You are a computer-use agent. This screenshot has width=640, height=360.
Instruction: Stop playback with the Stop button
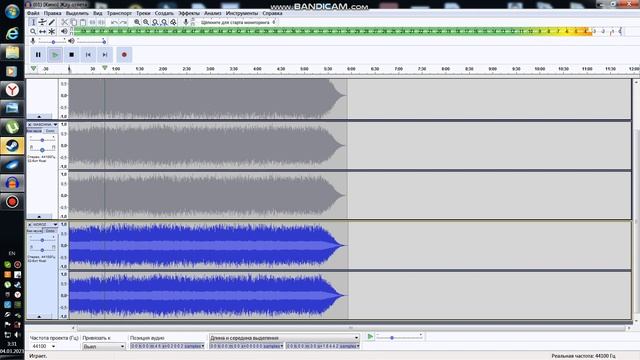coord(71,55)
